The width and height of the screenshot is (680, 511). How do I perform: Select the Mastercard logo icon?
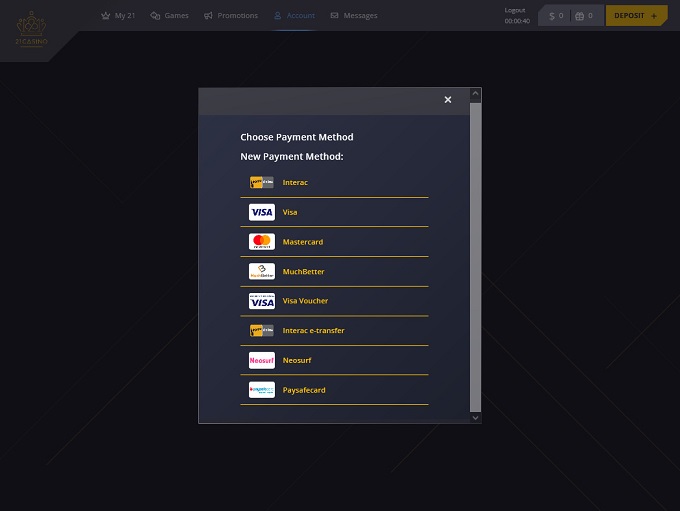point(261,242)
